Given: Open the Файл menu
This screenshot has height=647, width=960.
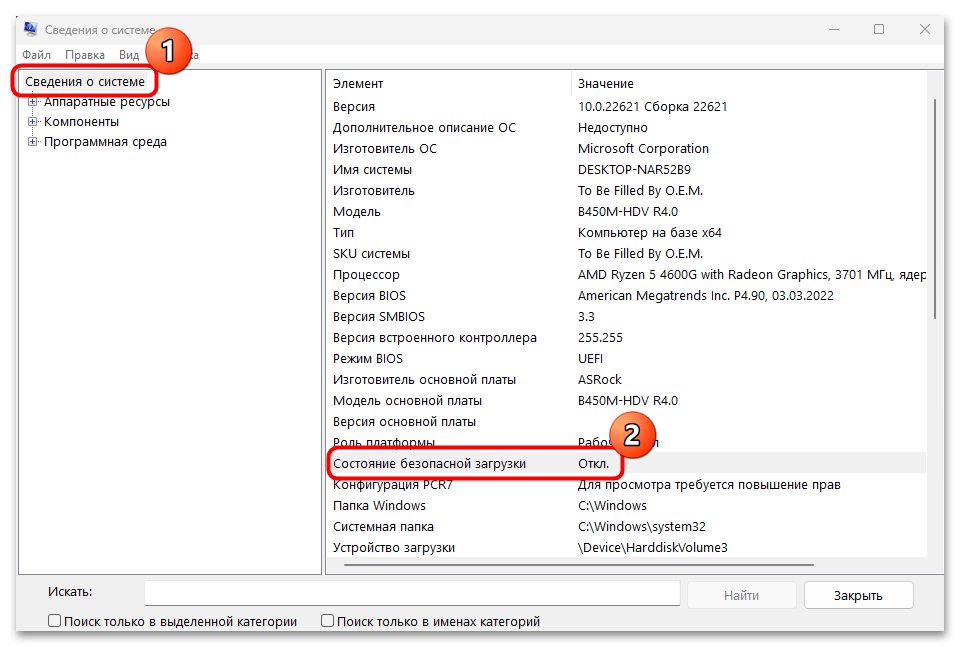Looking at the screenshot, I should [x=36, y=55].
